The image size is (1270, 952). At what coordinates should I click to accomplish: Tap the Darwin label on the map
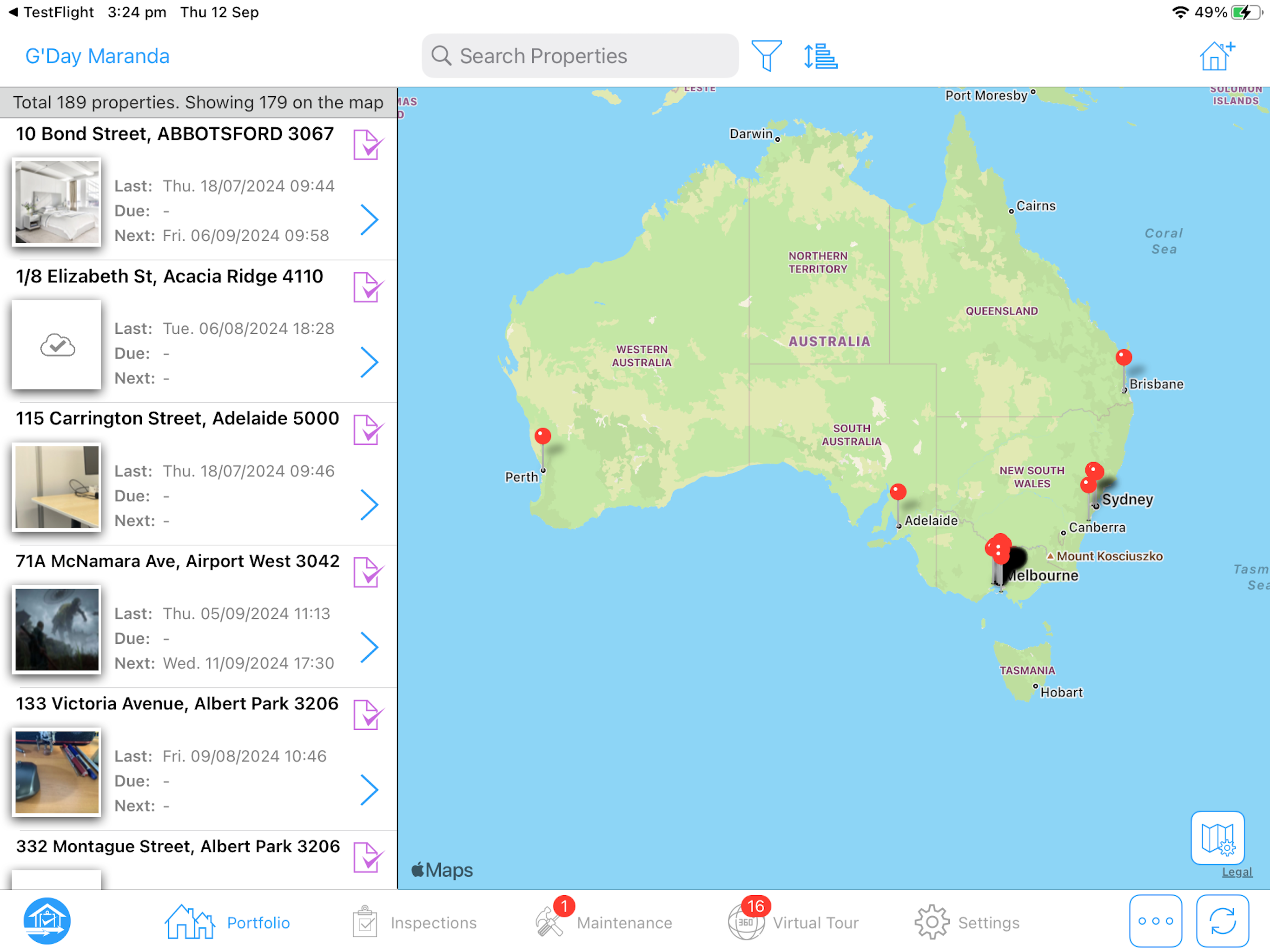click(751, 134)
